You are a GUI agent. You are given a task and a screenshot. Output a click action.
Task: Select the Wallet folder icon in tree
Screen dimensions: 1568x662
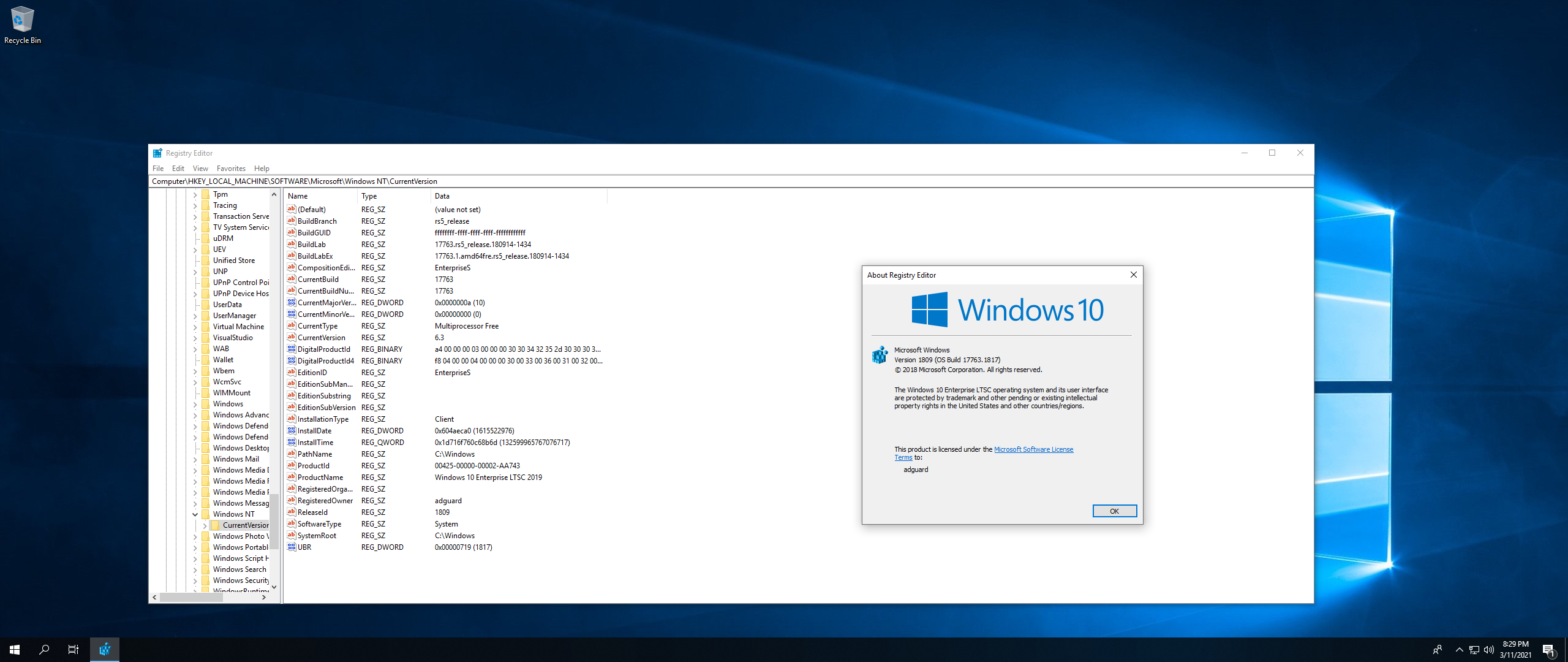pyautogui.click(x=206, y=360)
